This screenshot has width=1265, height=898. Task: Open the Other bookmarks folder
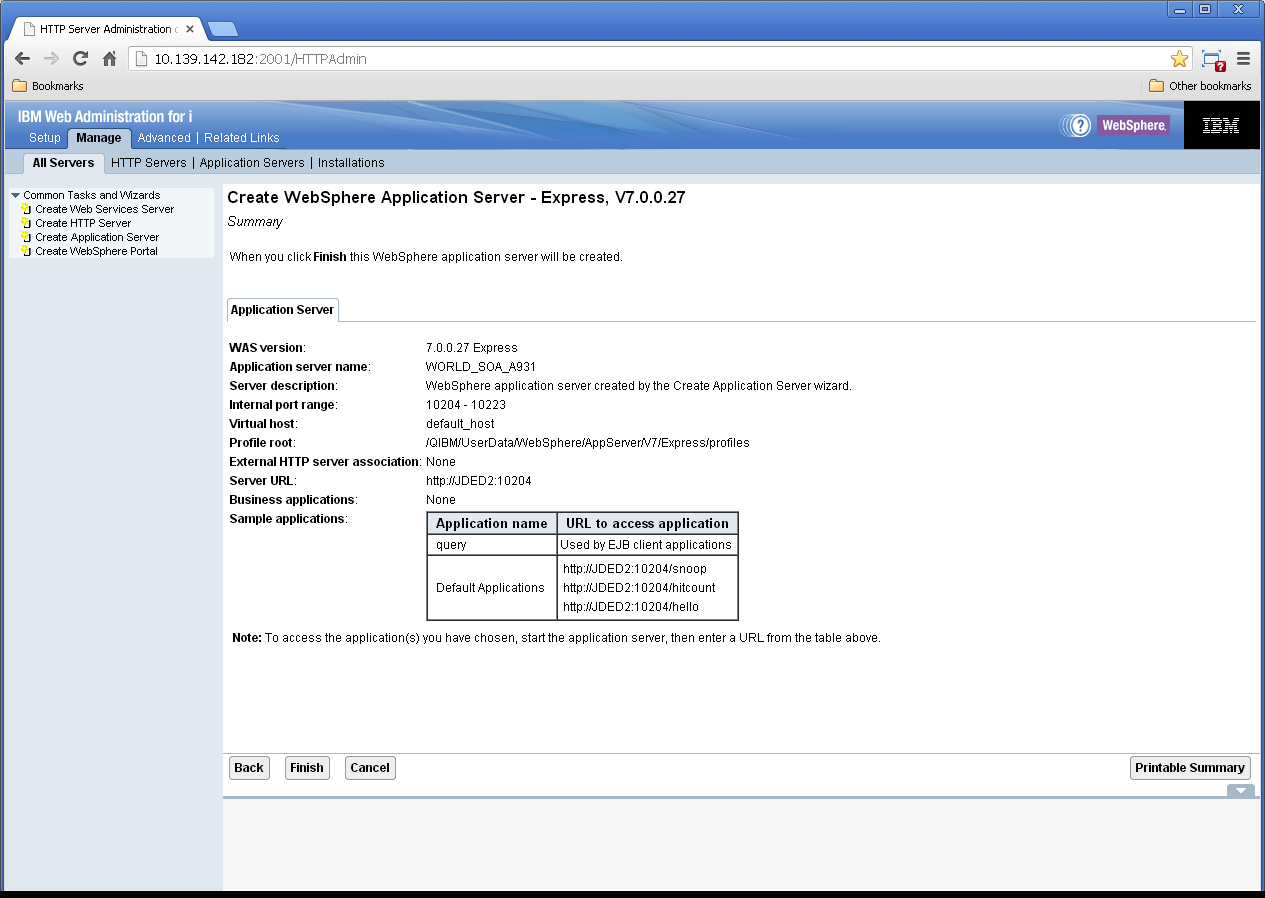[x=1199, y=86]
